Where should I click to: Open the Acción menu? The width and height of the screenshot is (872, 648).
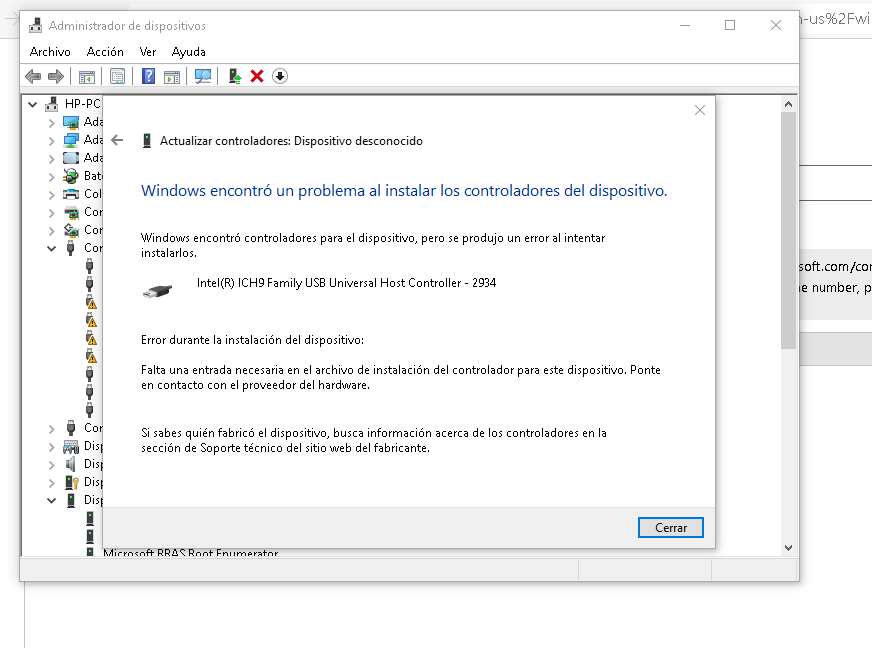[105, 52]
